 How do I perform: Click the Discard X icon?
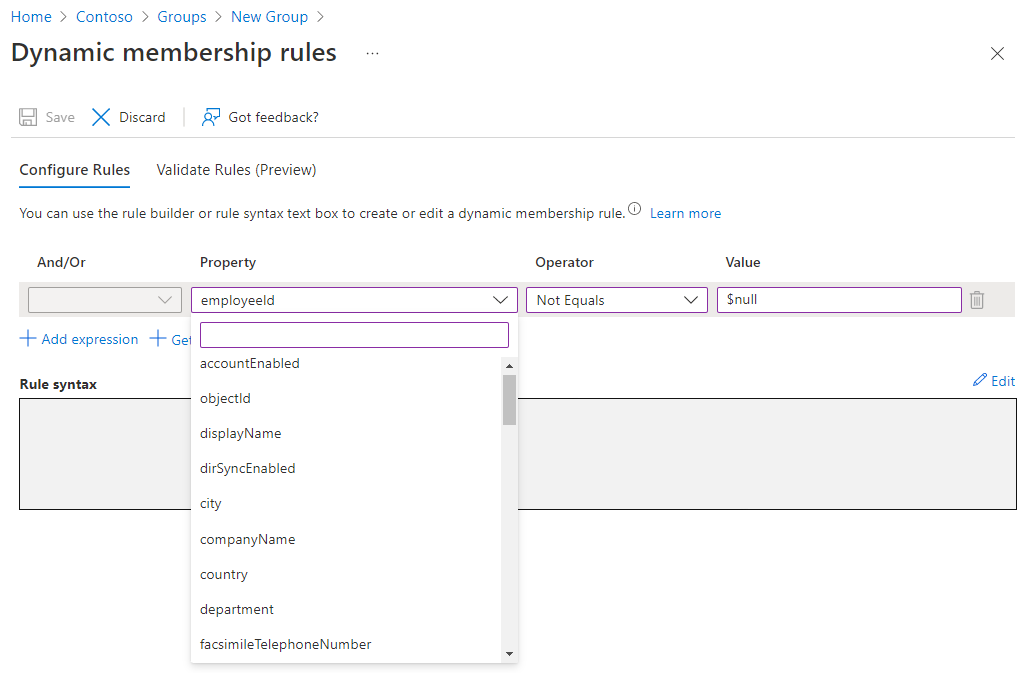[x=101, y=117]
